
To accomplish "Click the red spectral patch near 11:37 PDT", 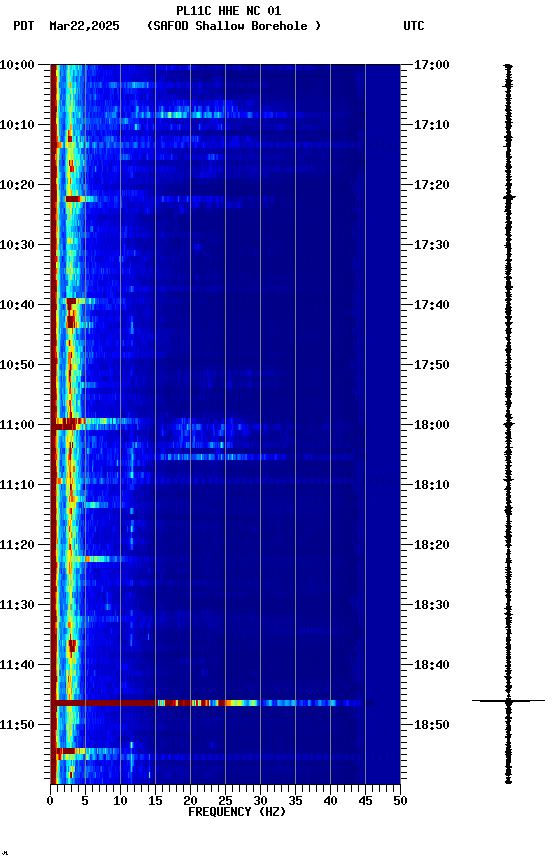I will 72,646.
